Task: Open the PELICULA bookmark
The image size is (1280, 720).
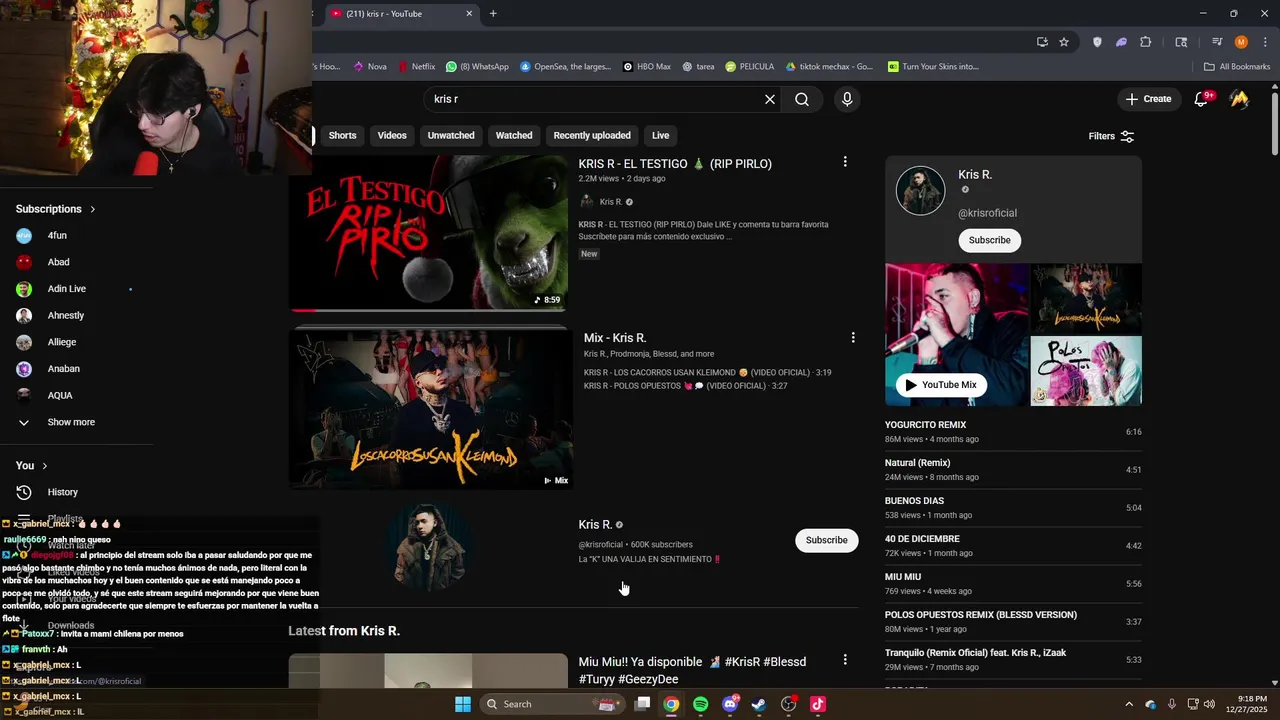Action: pyautogui.click(x=750, y=67)
